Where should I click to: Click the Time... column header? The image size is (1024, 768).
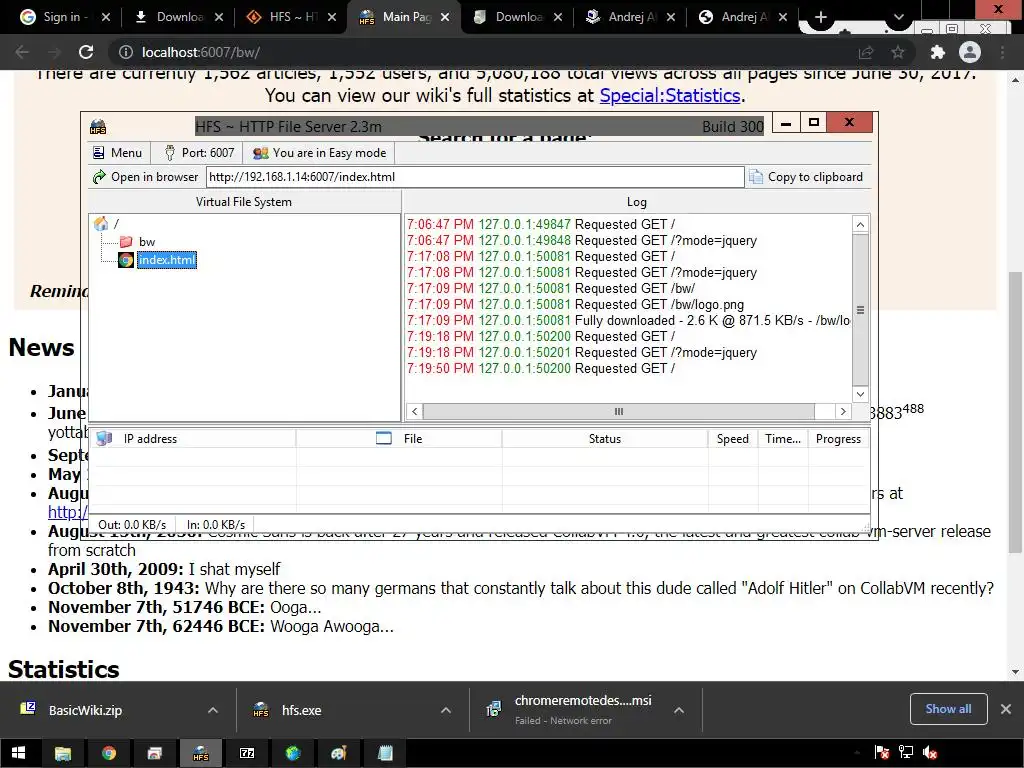(x=783, y=439)
